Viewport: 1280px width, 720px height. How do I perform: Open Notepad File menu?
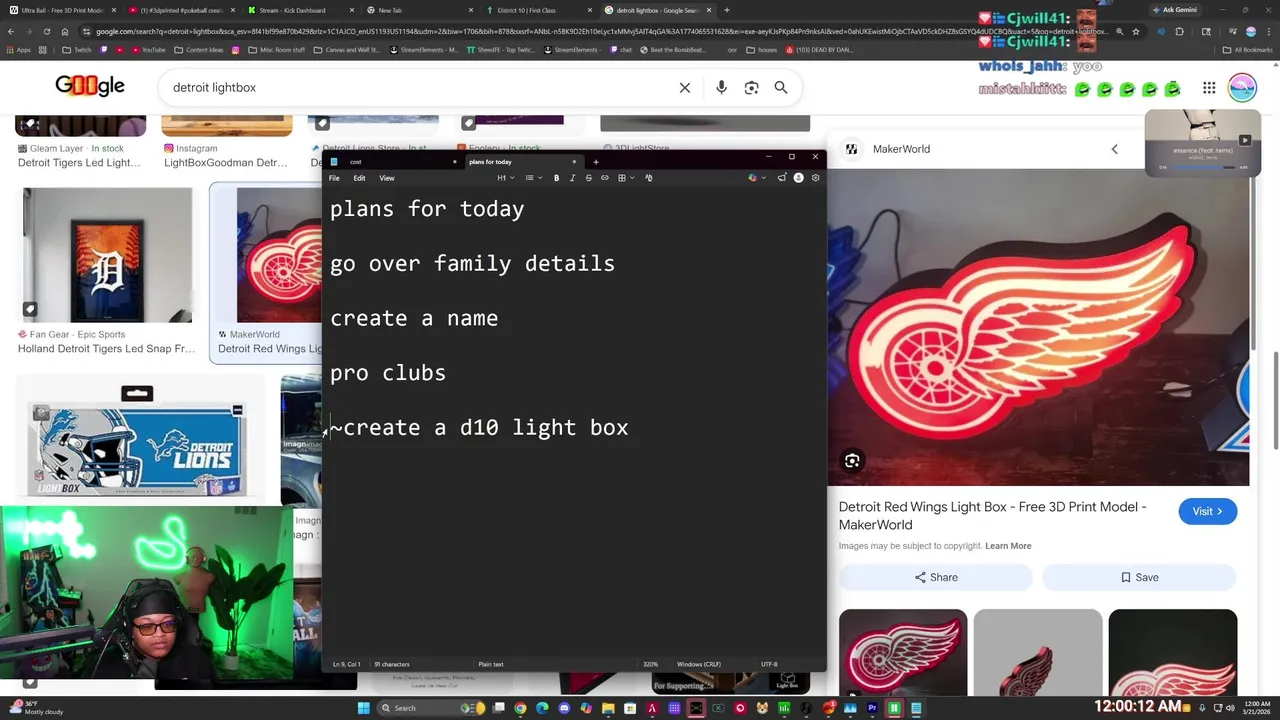334,178
